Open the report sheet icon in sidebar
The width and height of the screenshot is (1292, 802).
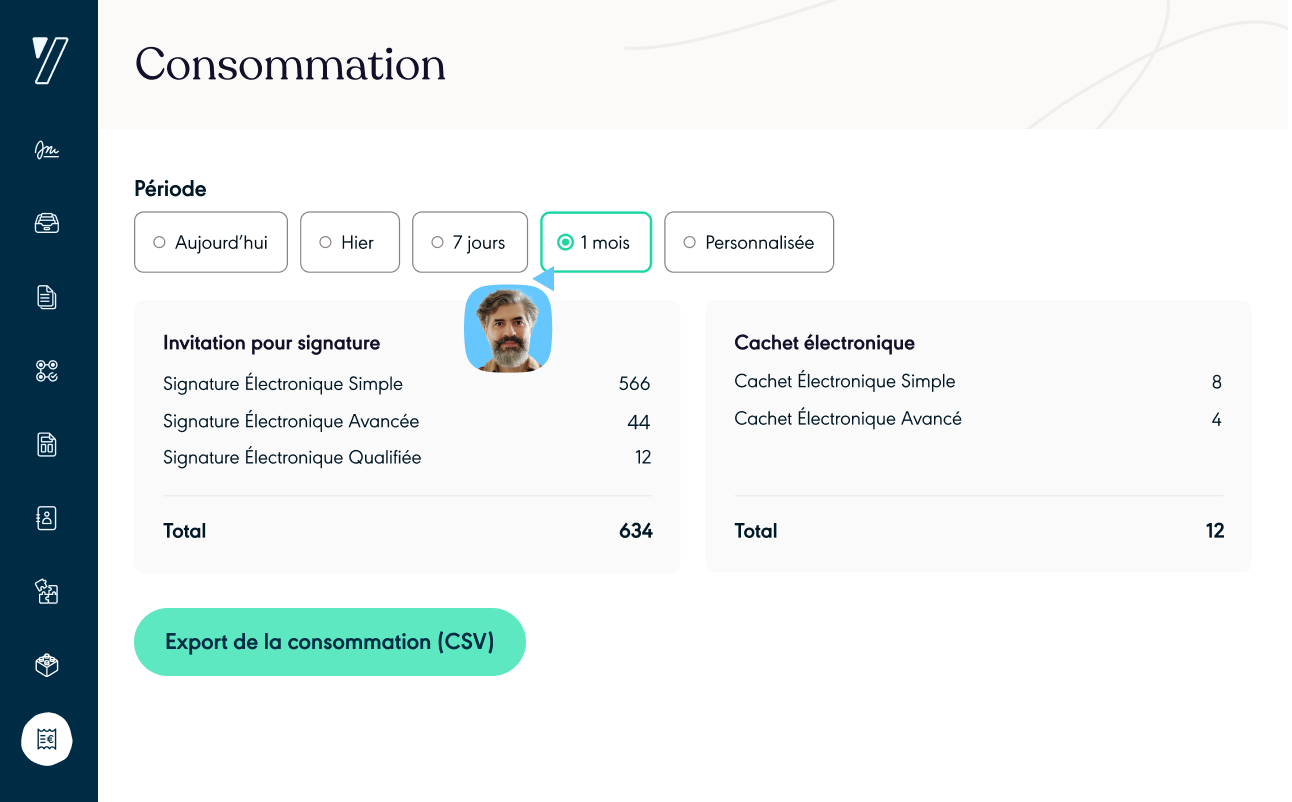pyautogui.click(x=47, y=444)
